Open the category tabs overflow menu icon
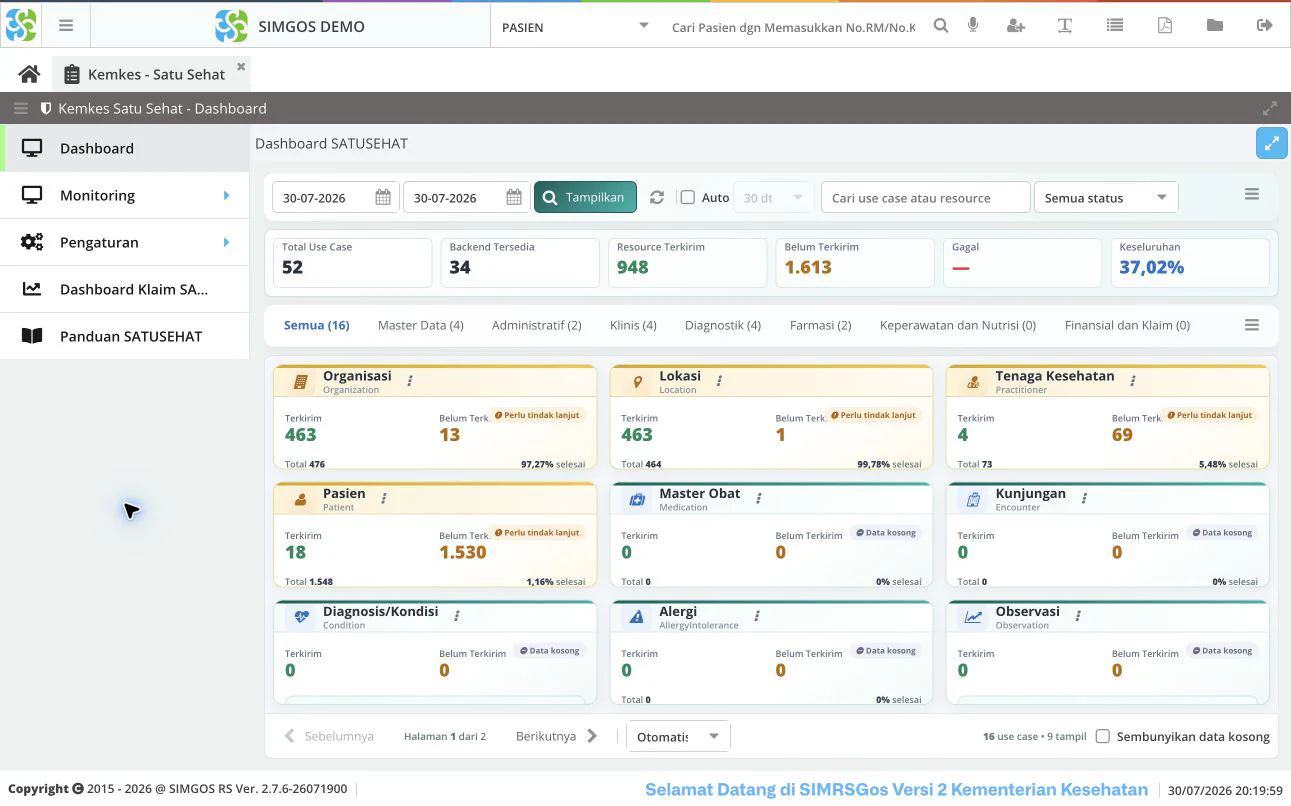Screen dimensions: 1291x806 pos(1252,325)
